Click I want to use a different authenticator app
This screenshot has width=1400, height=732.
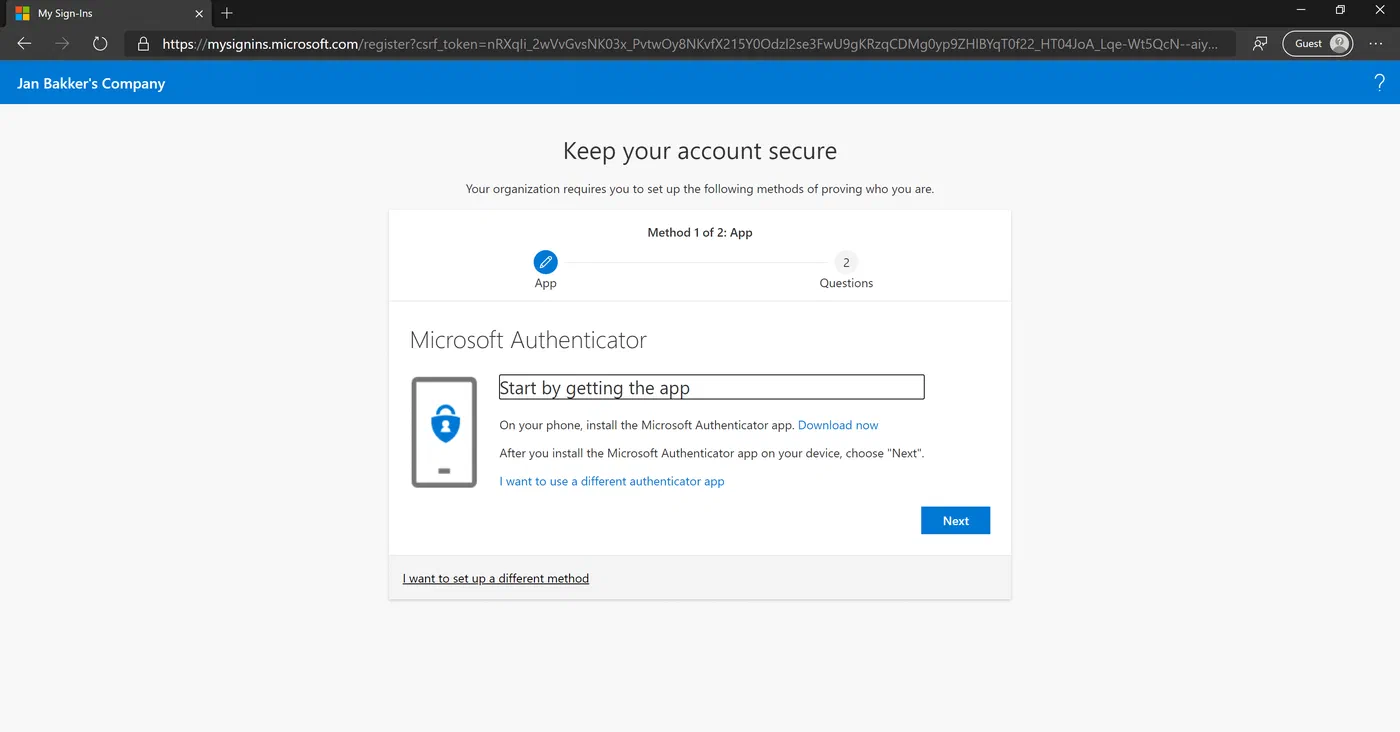pyautogui.click(x=612, y=481)
